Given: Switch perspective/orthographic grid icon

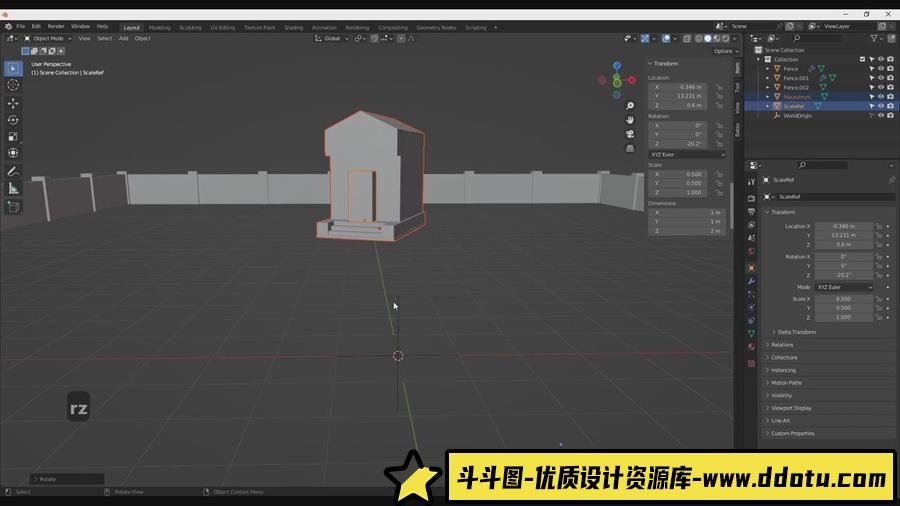Looking at the screenshot, I should click(x=630, y=148).
